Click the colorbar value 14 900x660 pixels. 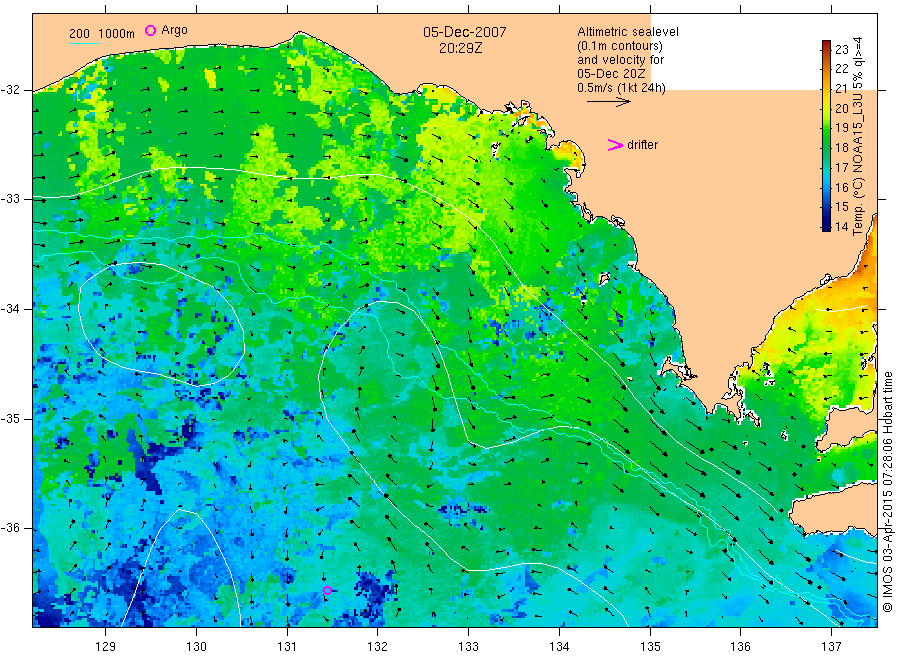pos(841,226)
